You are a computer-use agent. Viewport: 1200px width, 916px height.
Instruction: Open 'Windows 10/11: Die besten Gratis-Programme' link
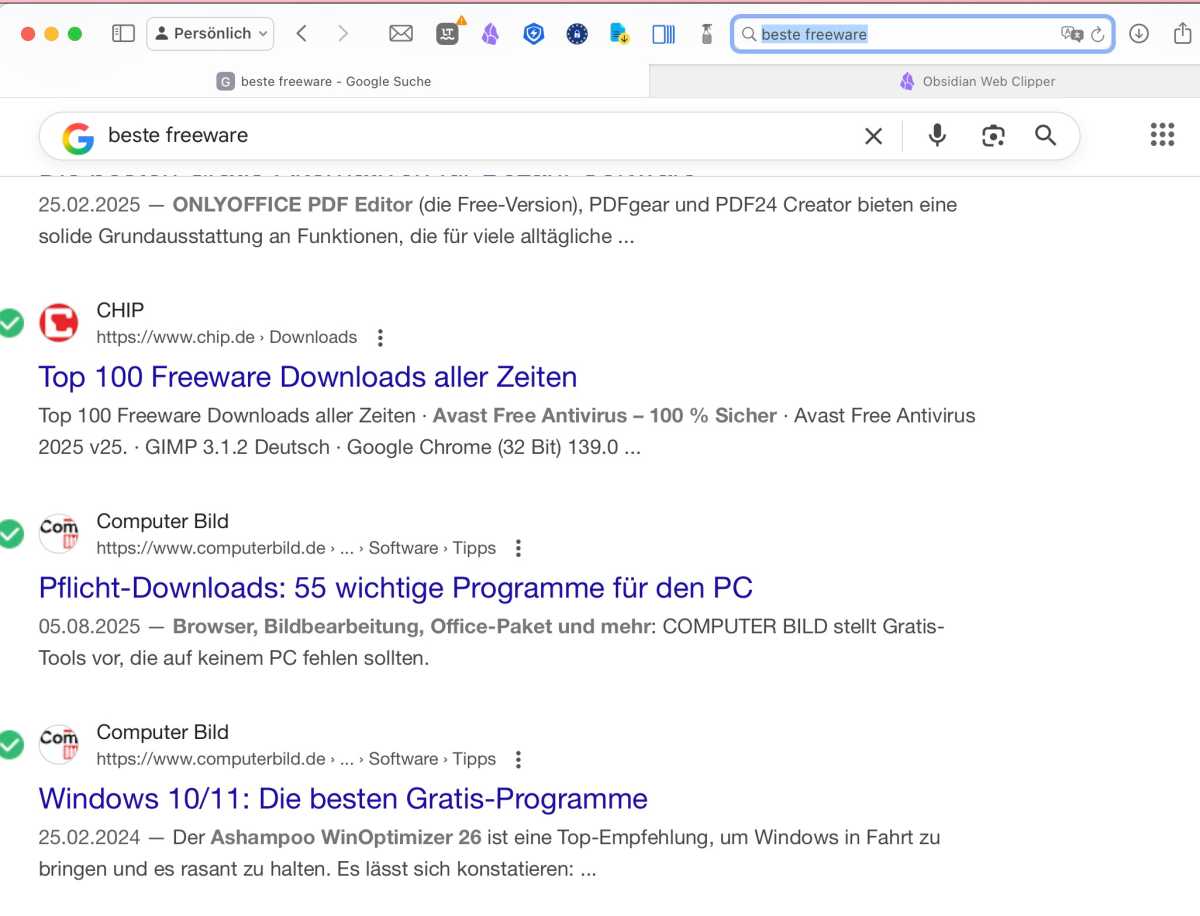(342, 799)
